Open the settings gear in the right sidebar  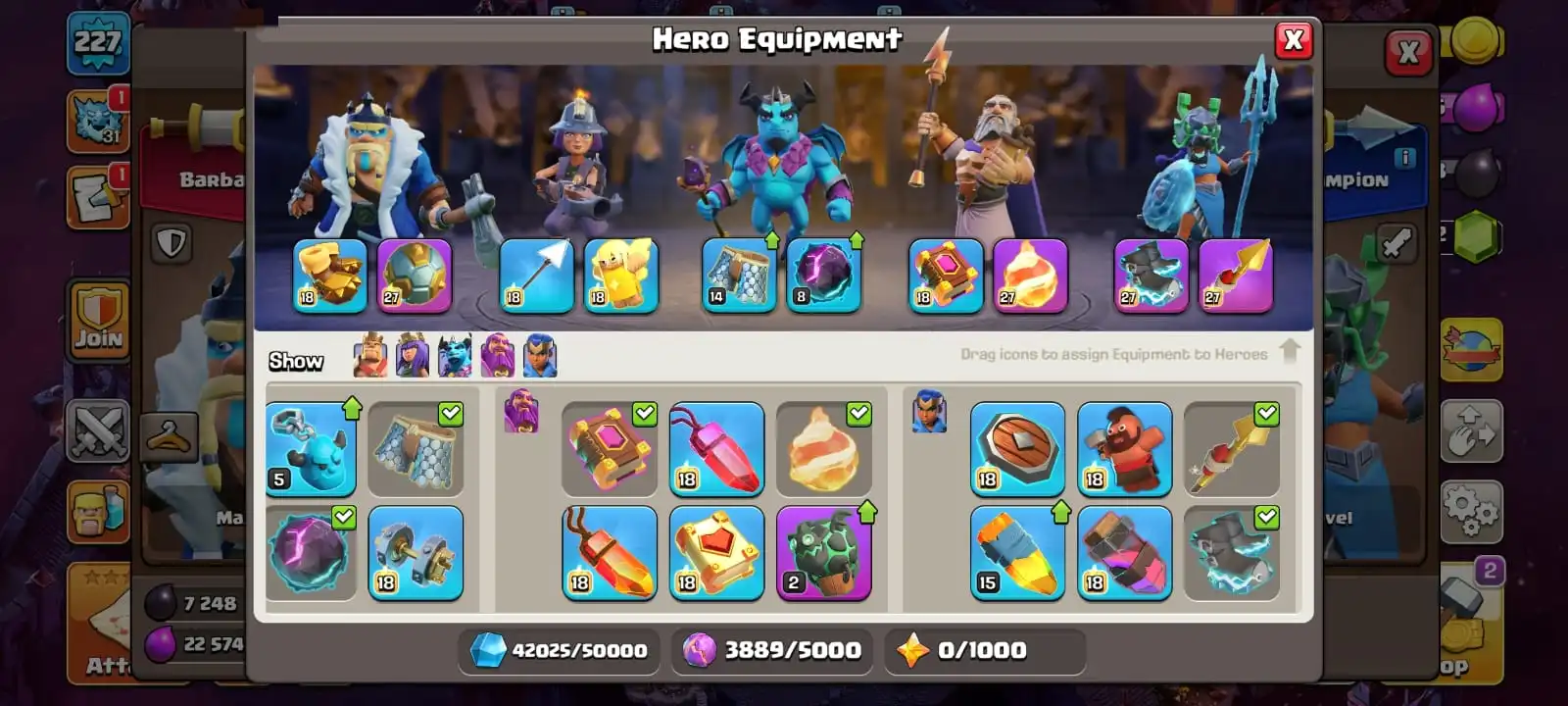coord(1471,511)
